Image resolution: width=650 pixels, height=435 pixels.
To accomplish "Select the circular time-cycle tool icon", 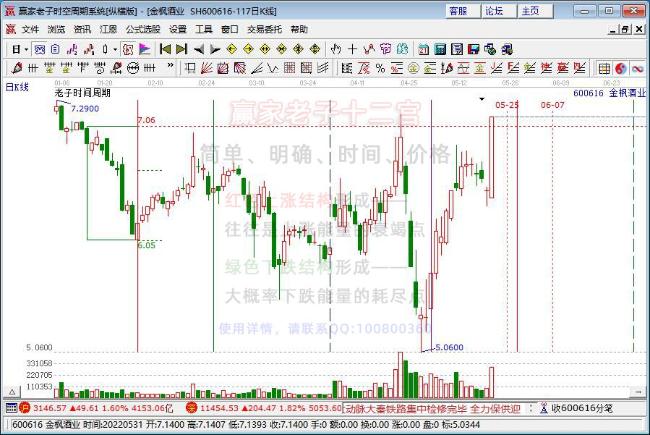I will coord(133,68).
